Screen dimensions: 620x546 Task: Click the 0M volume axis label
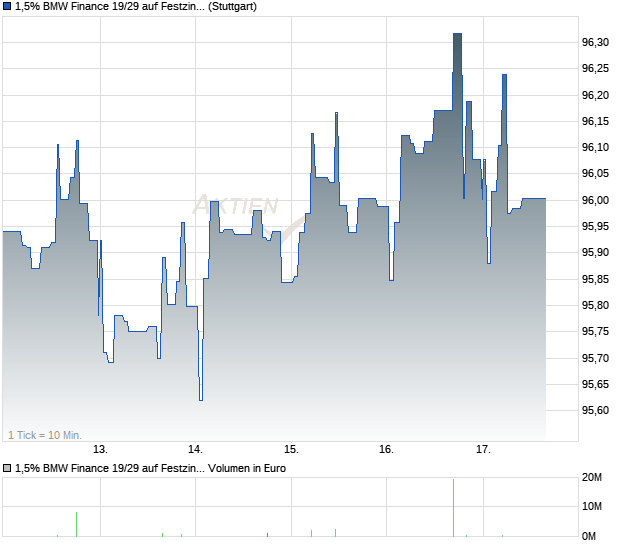tap(589, 537)
